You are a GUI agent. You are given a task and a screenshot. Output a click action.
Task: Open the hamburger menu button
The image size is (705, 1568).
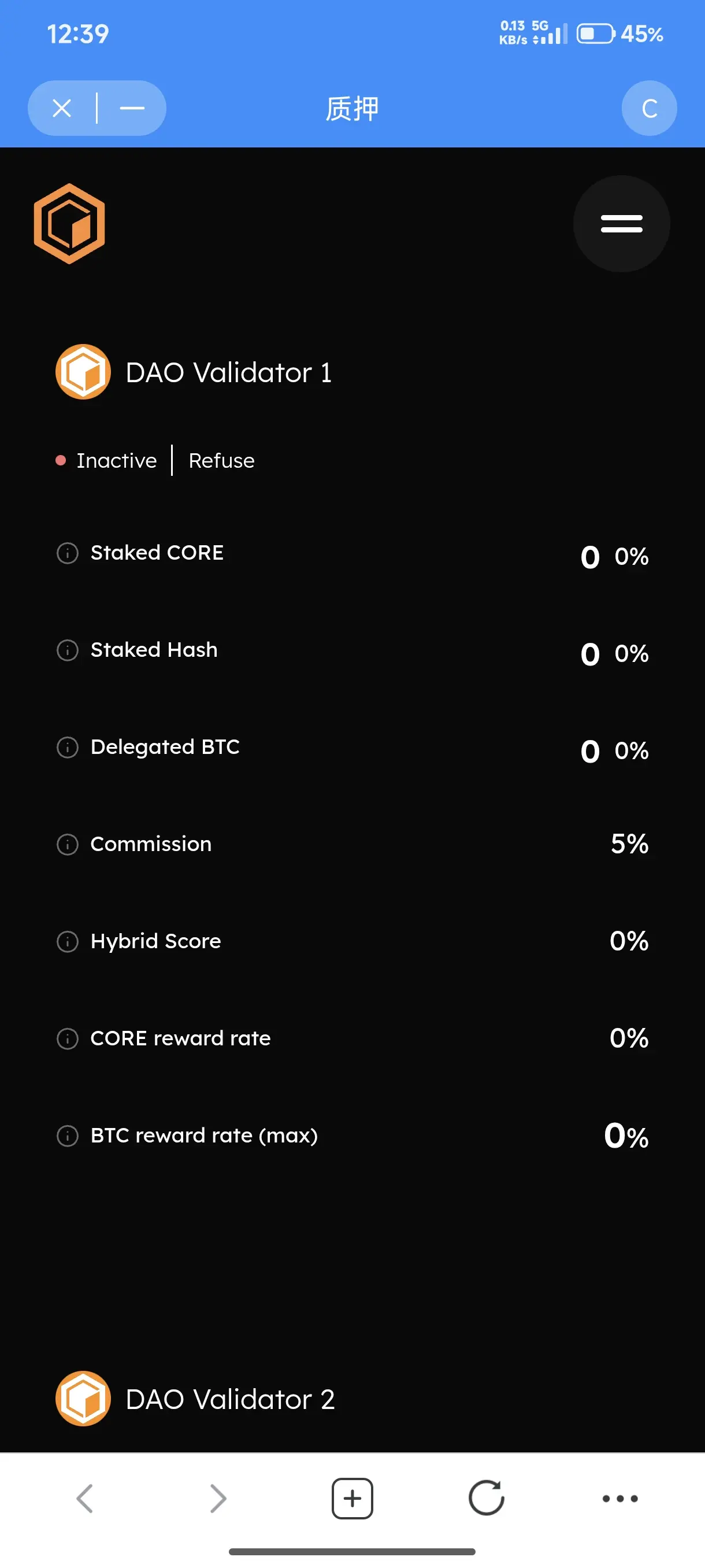click(x=621, y=223)
